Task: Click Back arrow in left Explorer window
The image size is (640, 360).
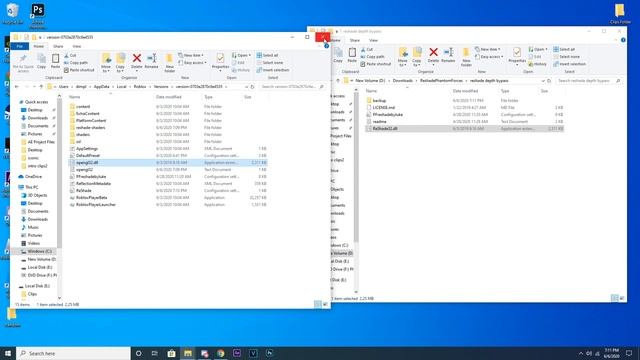Action: [x=17, y=87]
